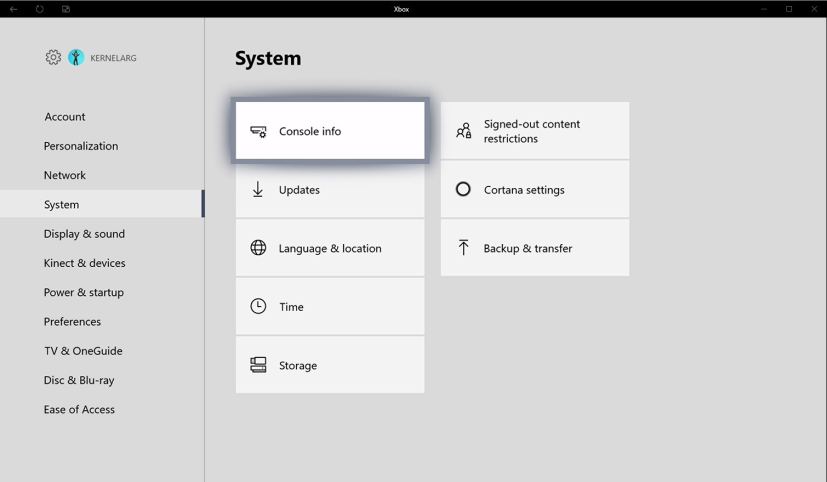The height and width of the screenshot is (482, 827).
Task: Go to Power & startup
Action: [102, 292]
